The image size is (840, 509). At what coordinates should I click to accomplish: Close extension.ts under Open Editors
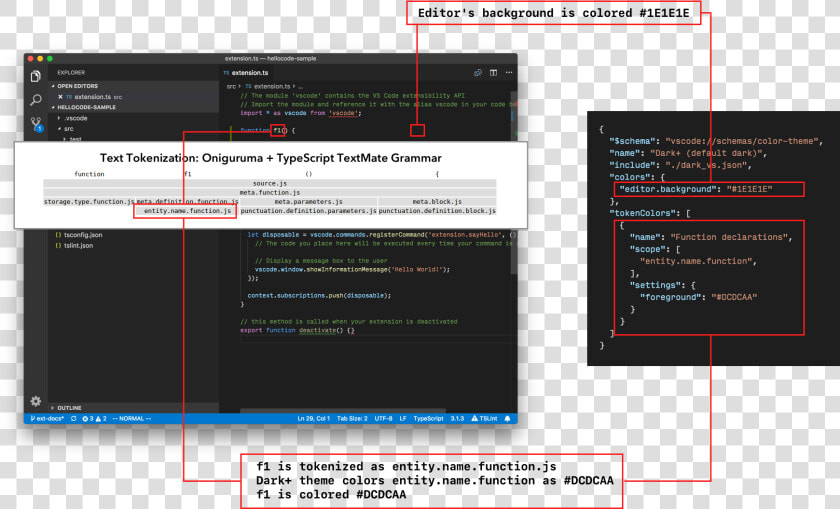coord(61,97)
